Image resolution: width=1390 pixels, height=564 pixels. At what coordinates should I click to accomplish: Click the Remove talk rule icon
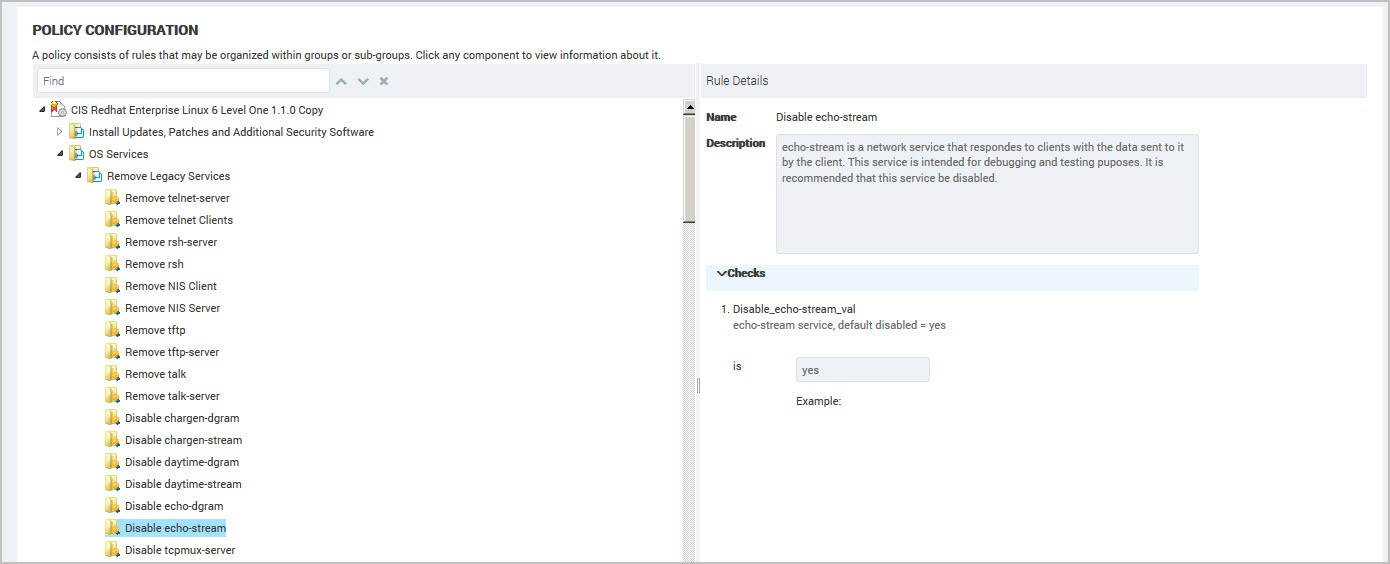coord(113,374)
